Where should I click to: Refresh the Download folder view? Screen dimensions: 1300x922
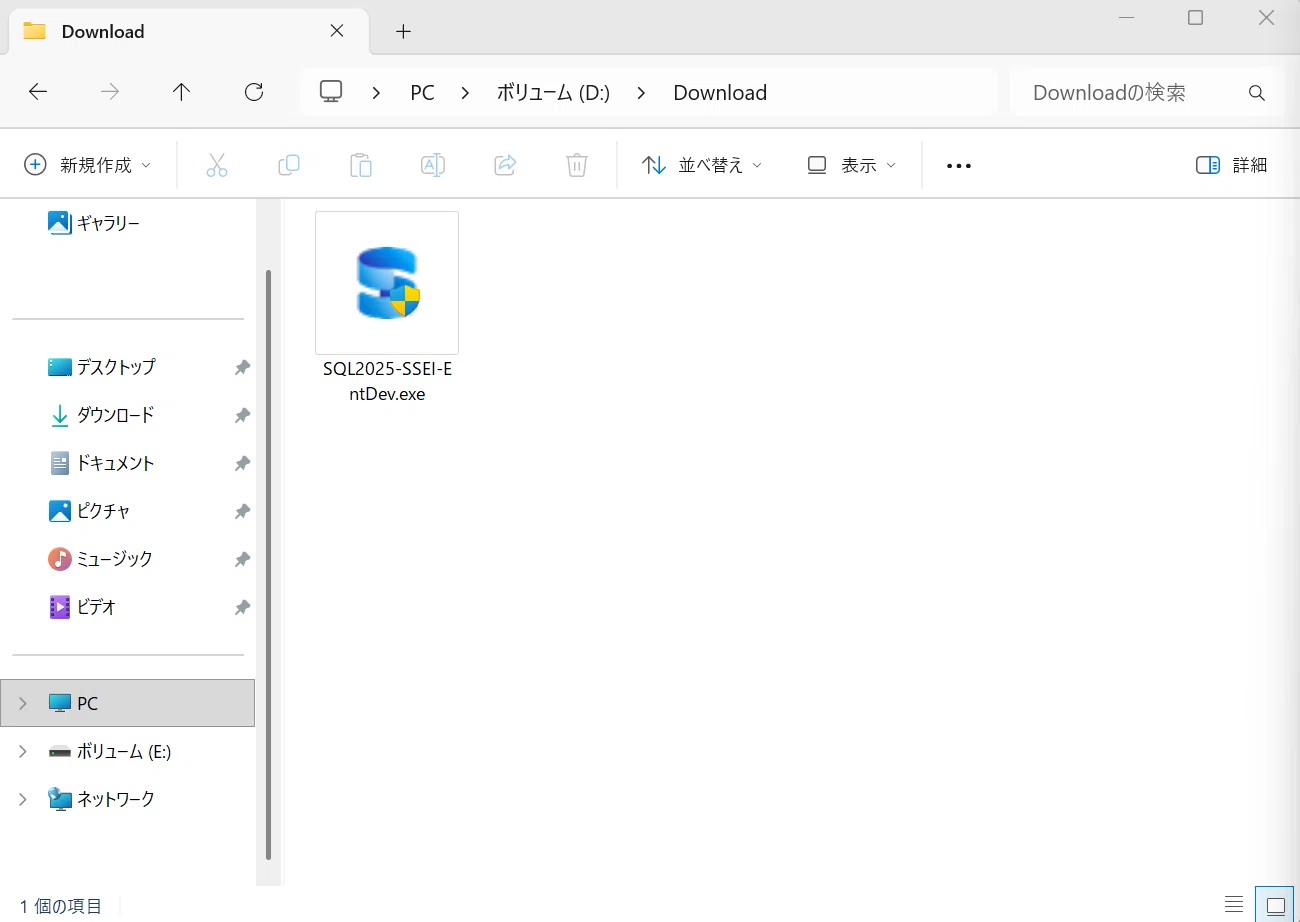[254, 92]
